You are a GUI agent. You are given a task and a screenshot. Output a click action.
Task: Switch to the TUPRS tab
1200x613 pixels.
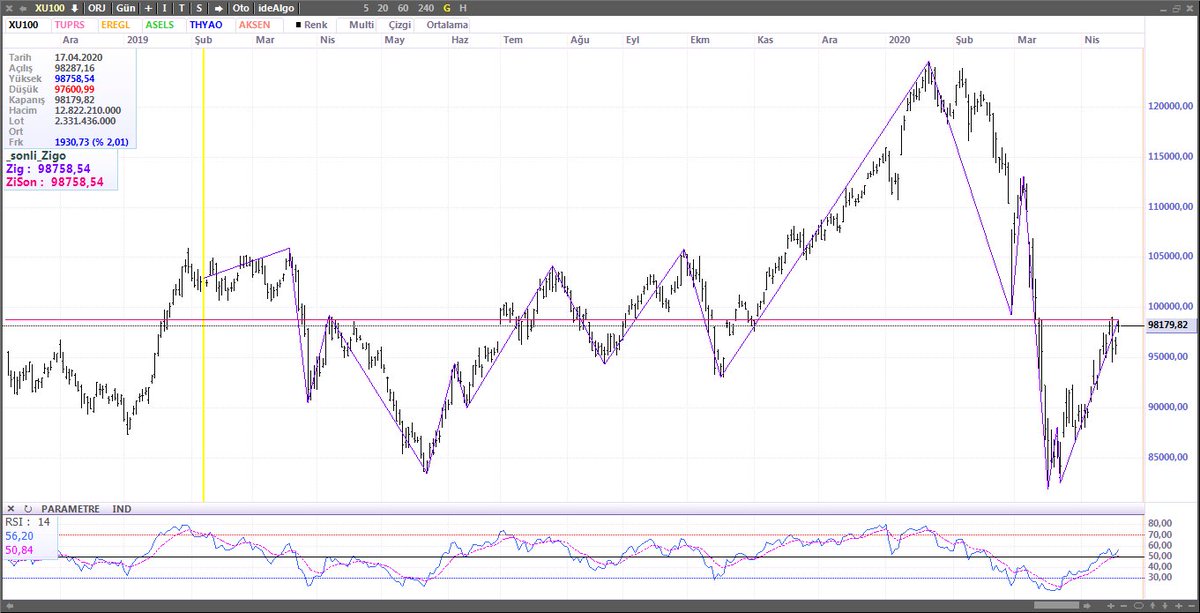[x=70, y=24]
